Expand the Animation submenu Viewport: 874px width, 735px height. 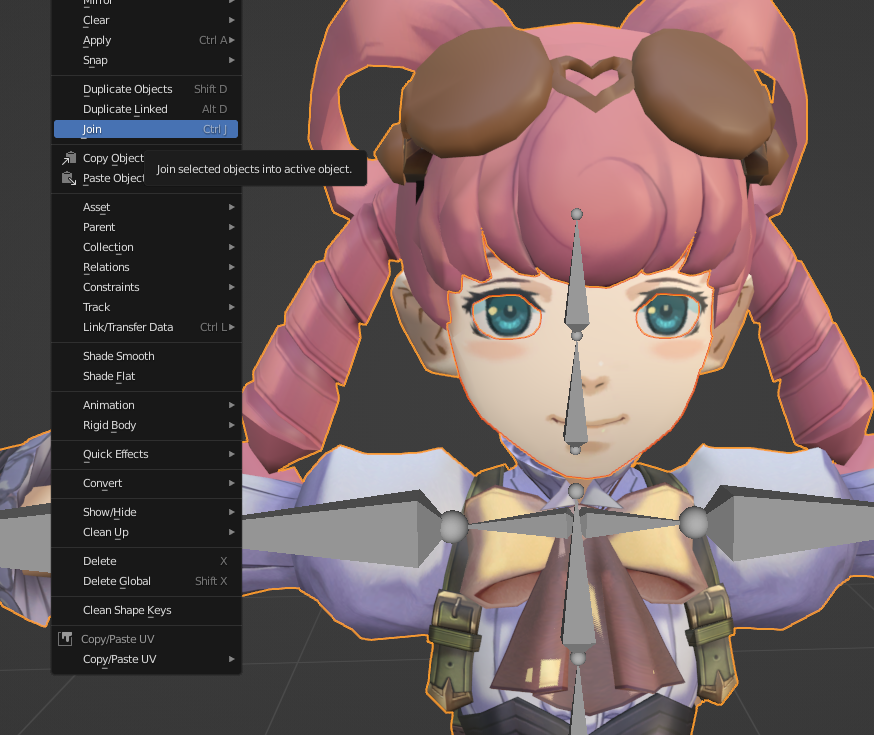tap(146, 406)
